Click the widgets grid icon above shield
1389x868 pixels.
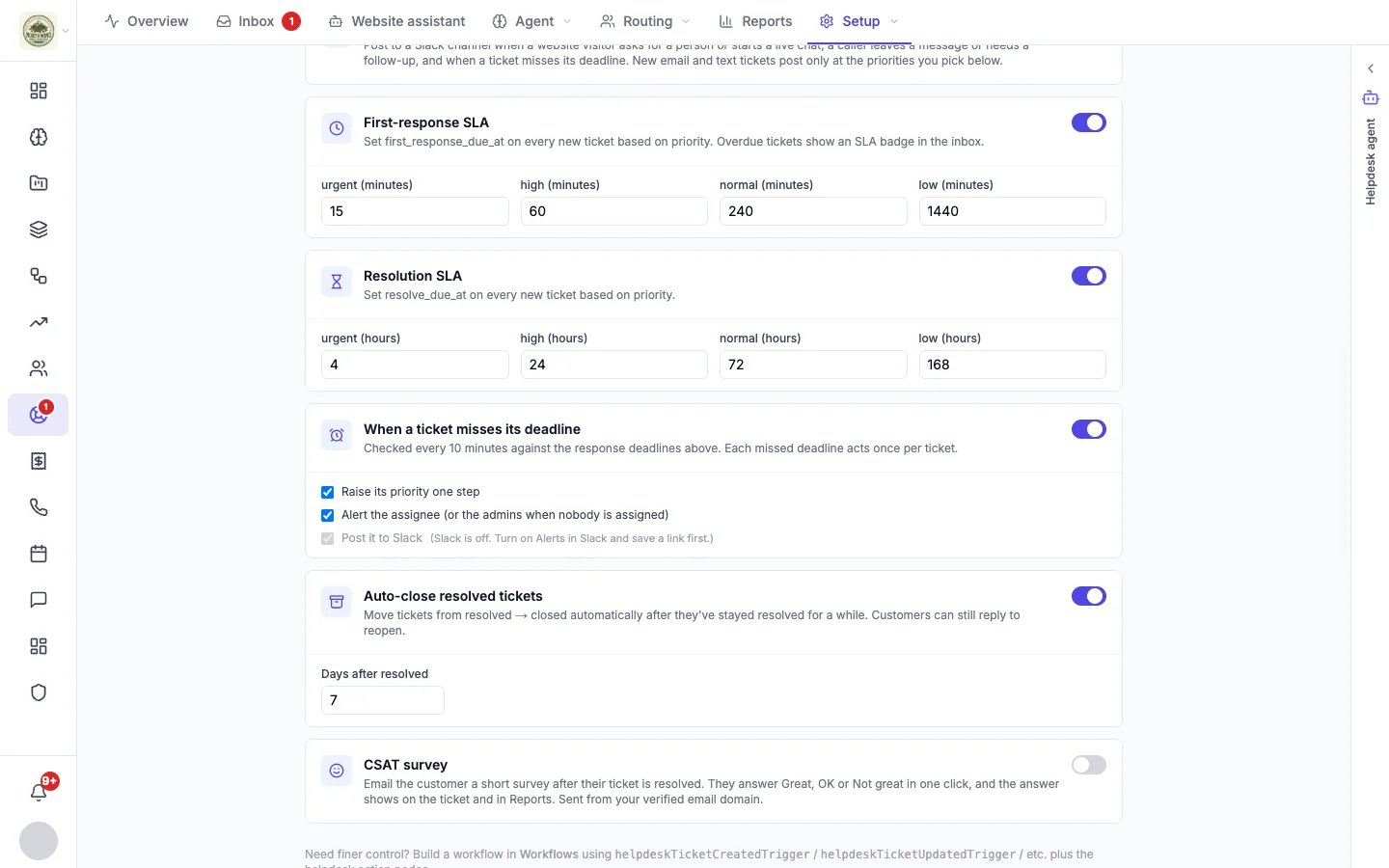[39, 646]
